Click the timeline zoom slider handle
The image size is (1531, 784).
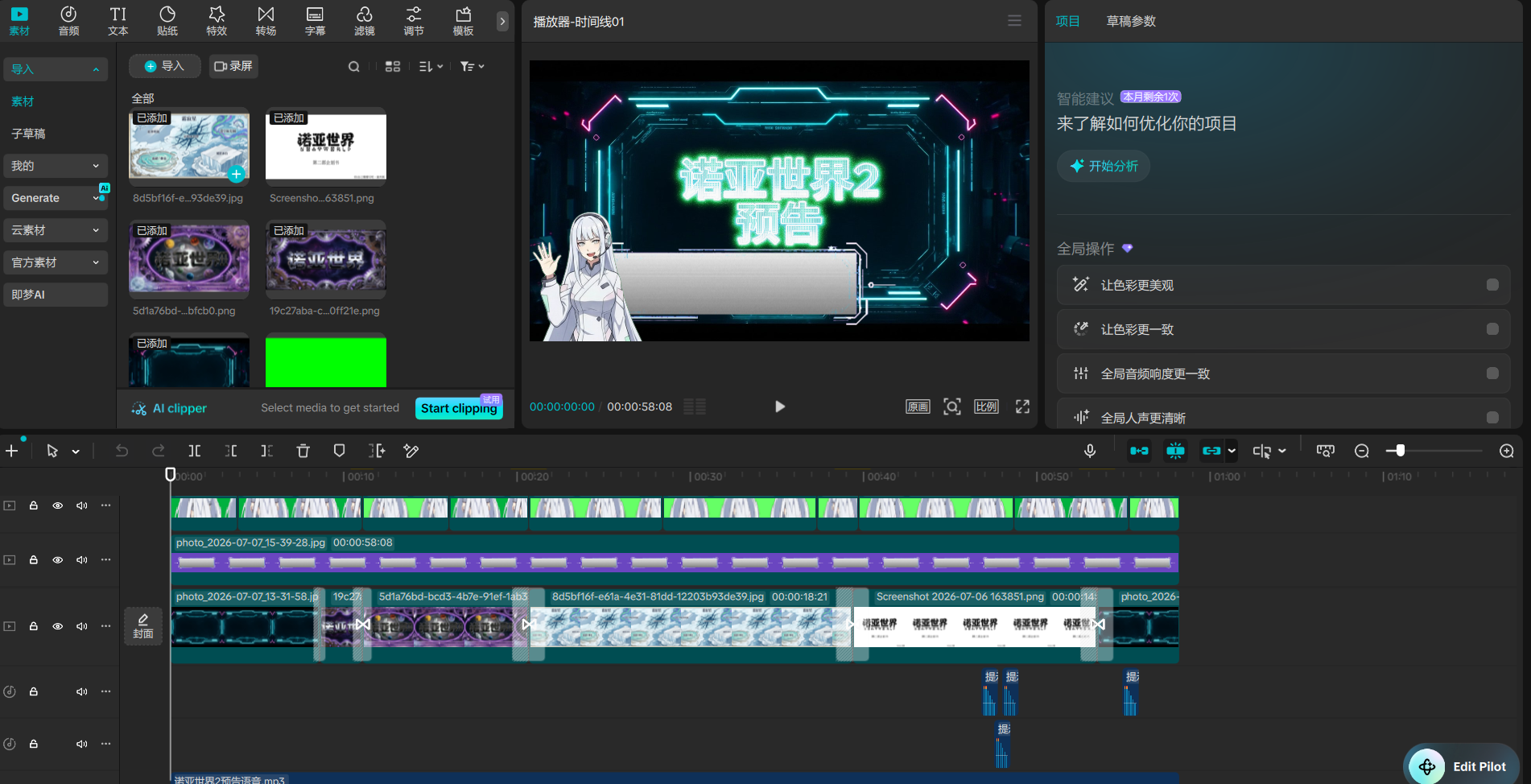(x=1400, y=451)
